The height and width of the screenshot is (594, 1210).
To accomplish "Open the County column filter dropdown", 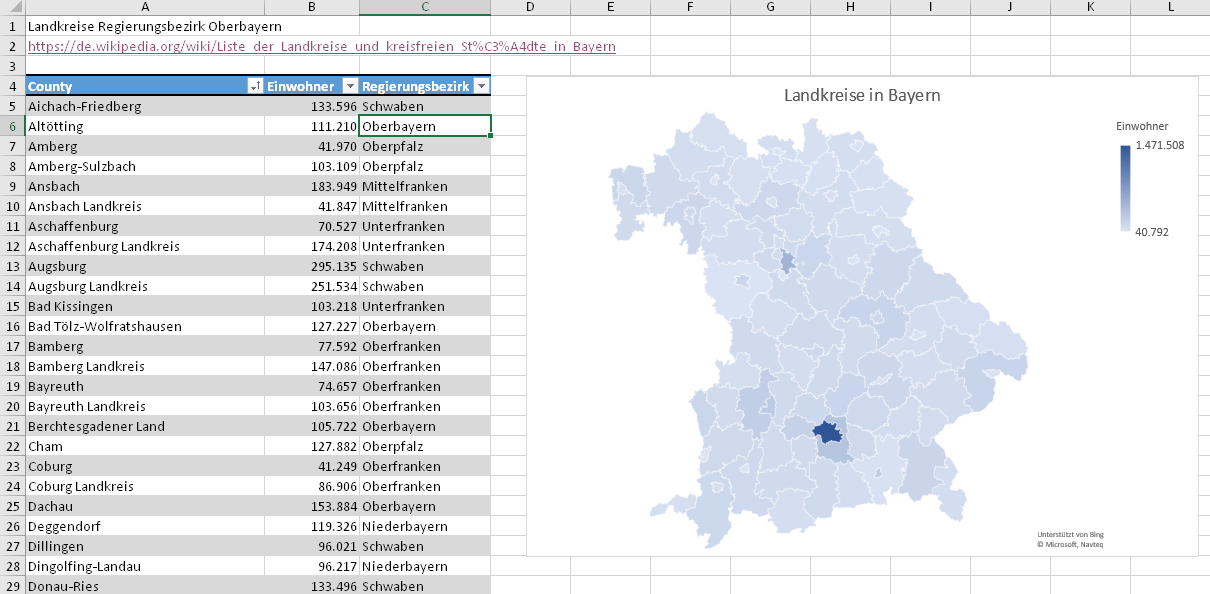I will 255,87.
